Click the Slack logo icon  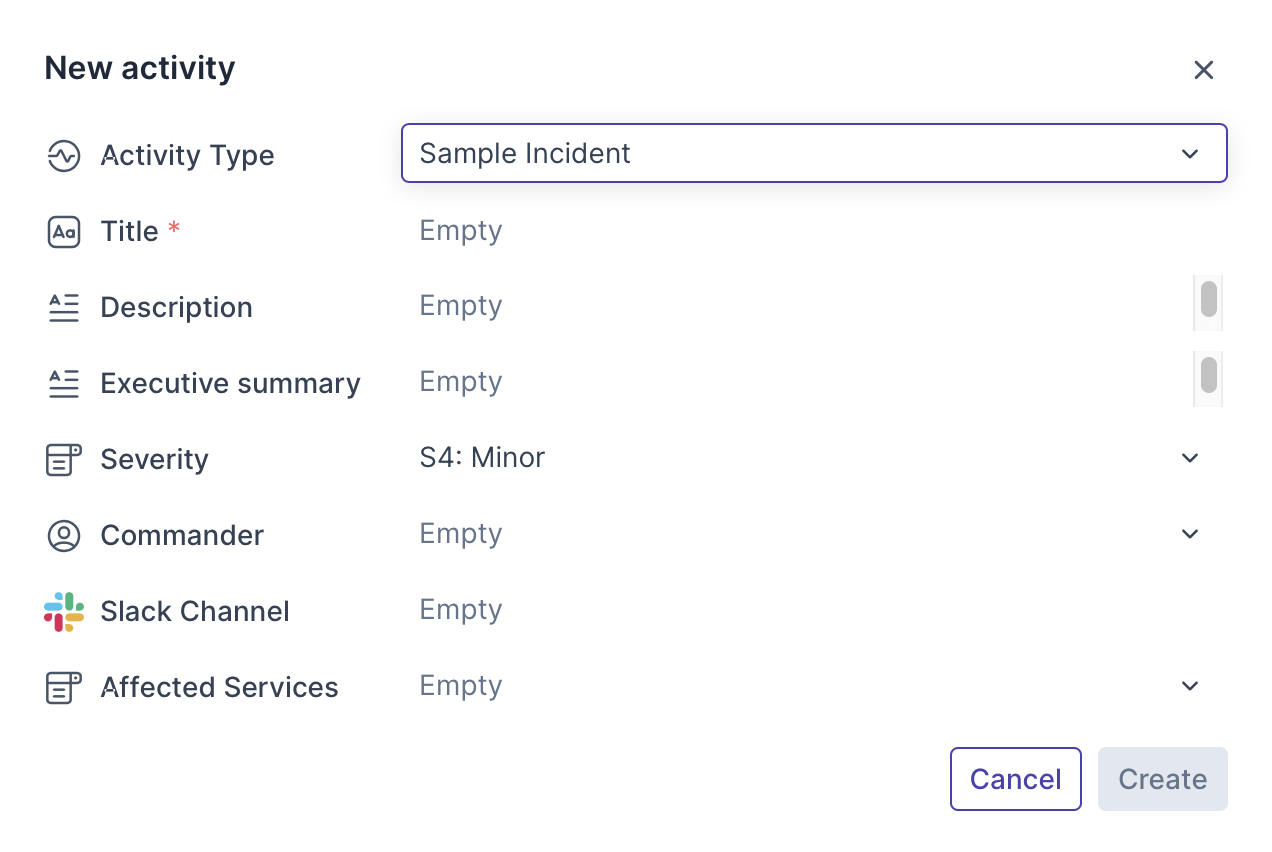(64, 612)
